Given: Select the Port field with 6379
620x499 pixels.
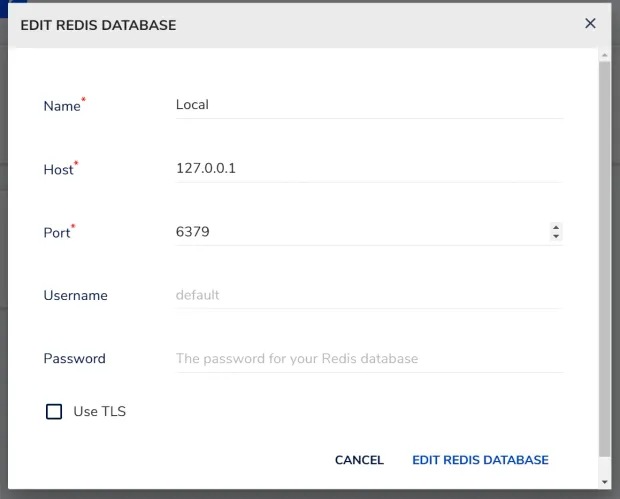Looking at the screenshot, I should (x=360, y=232).
